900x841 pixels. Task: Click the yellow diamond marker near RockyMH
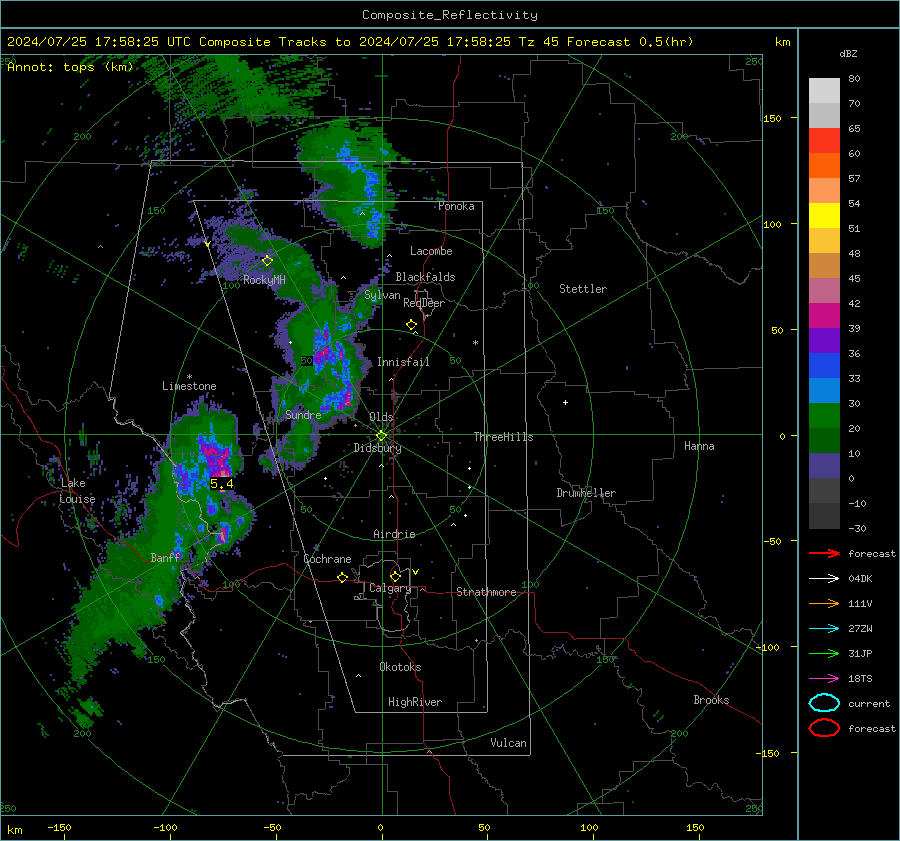tap(267, 261)
